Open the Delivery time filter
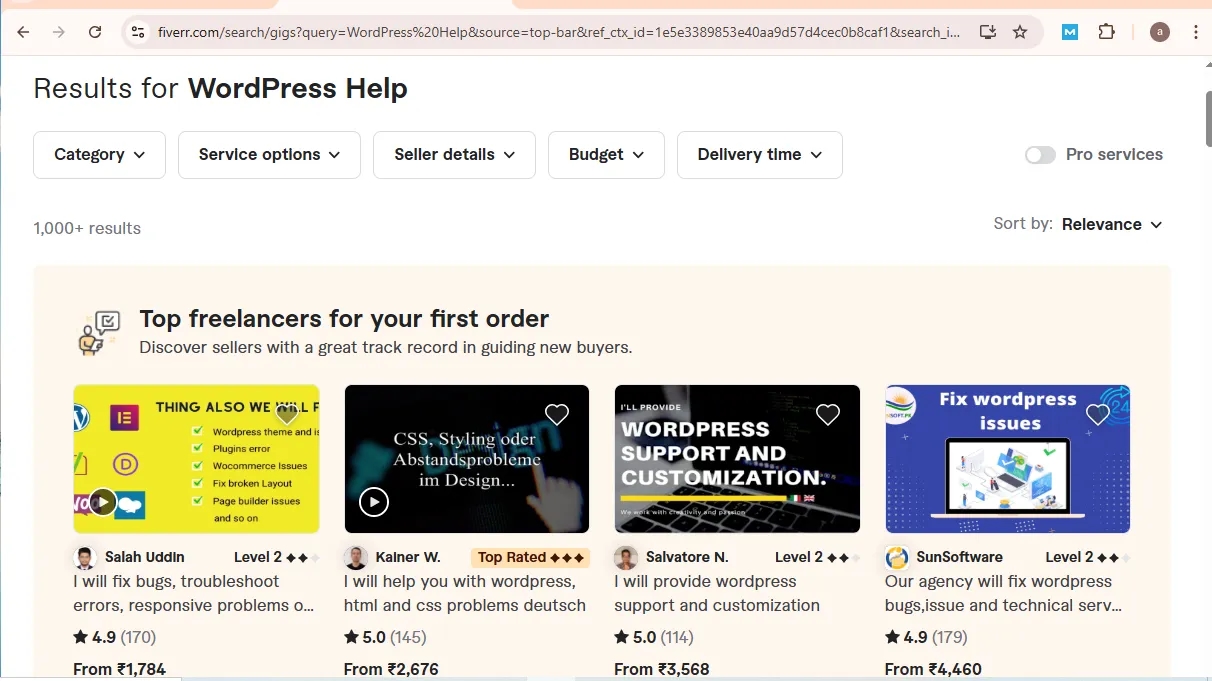The width and height of the screenshot is (1212, 681). 760,155
